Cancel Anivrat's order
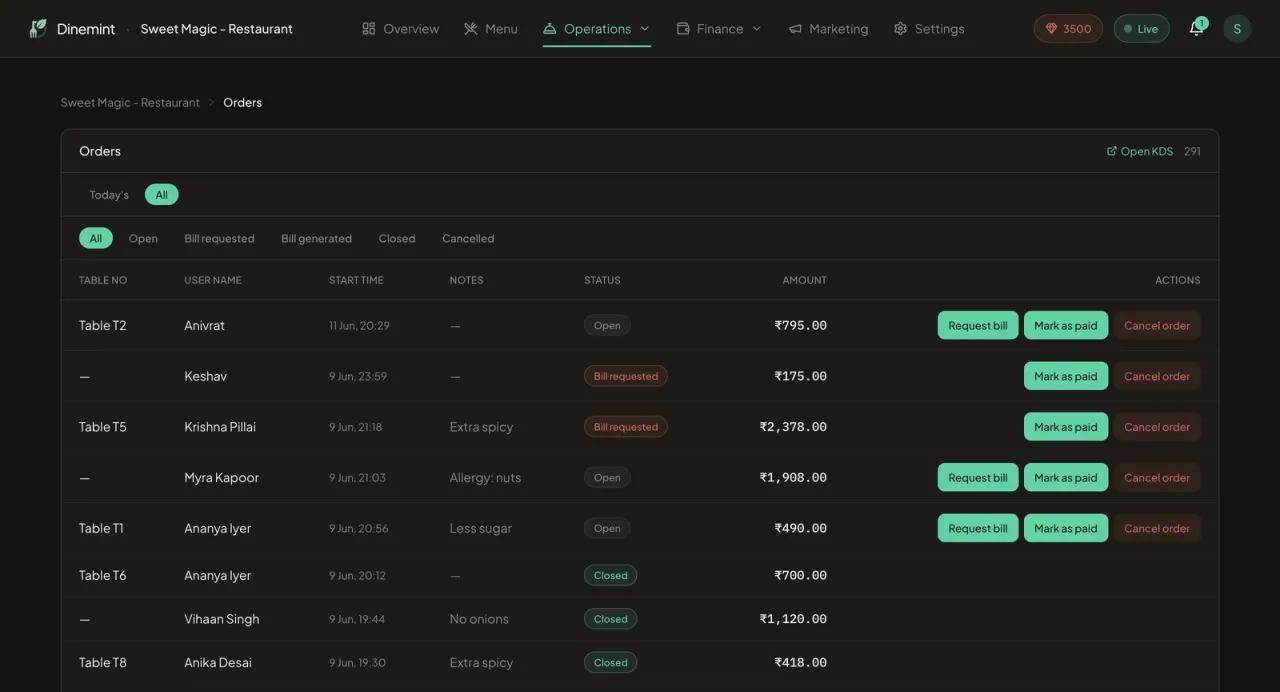The width and height of the screenshot is (1280, 692). (1157, 325)
